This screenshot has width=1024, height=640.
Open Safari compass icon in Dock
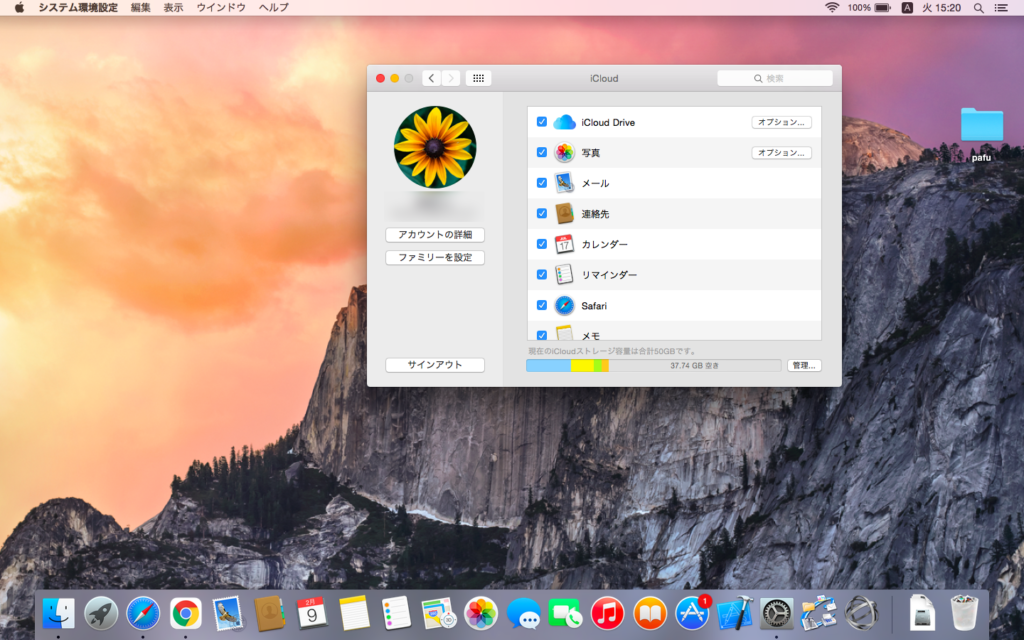pyautogui.click(x=144, y=613)
